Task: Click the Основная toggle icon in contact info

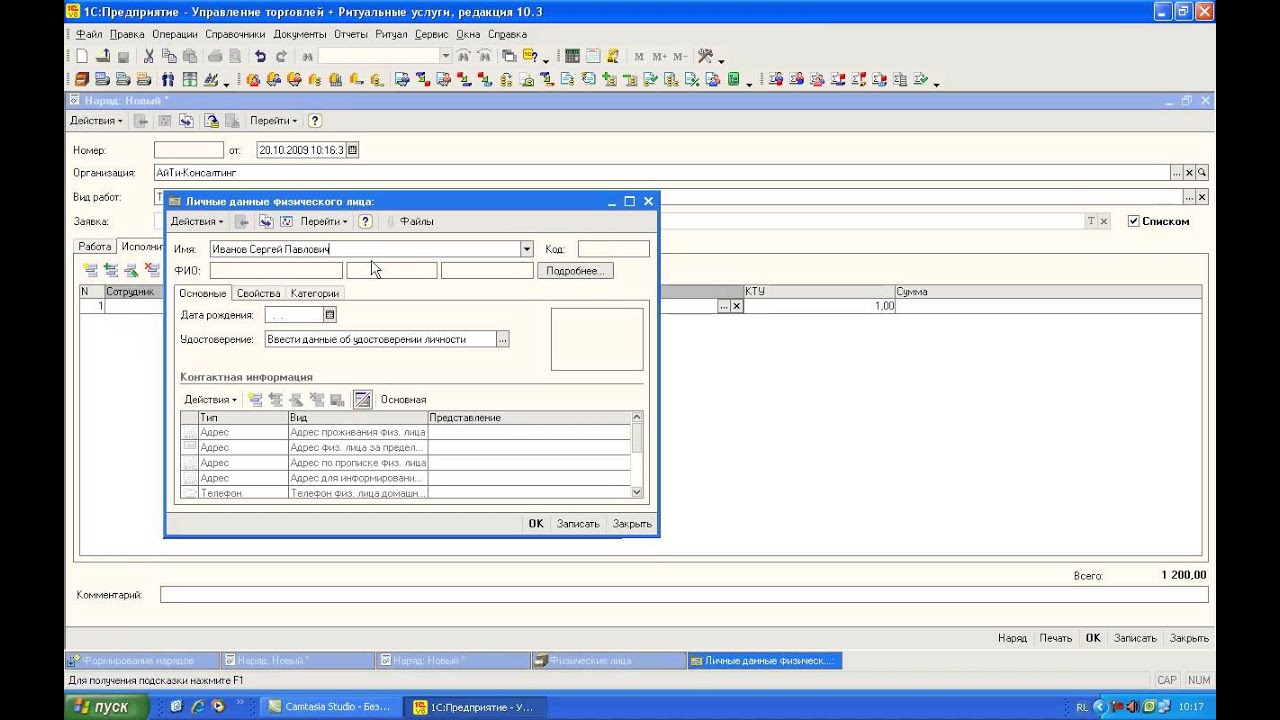Action: coord(363,400)
